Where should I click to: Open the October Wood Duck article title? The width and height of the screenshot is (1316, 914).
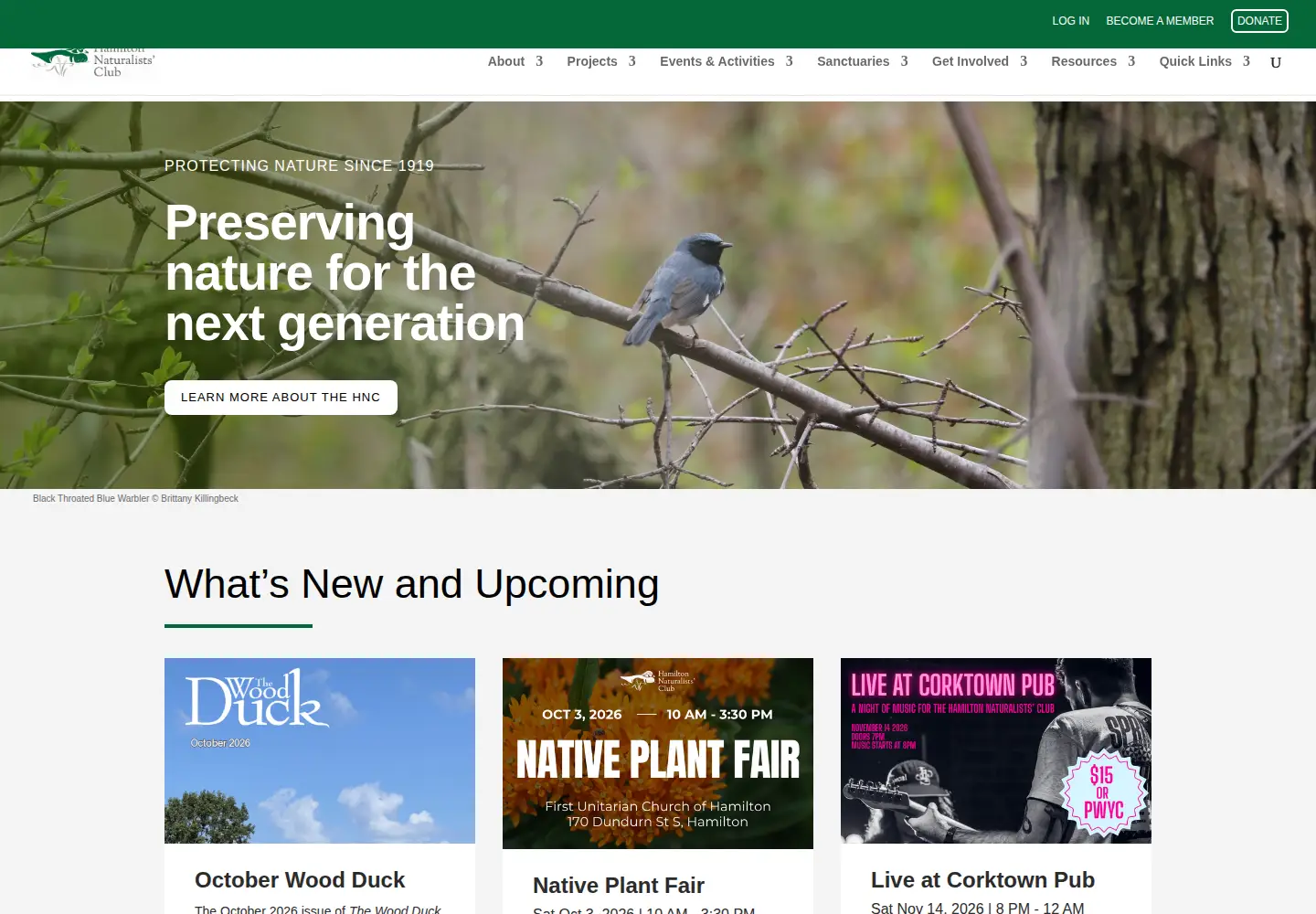point(300,880)
